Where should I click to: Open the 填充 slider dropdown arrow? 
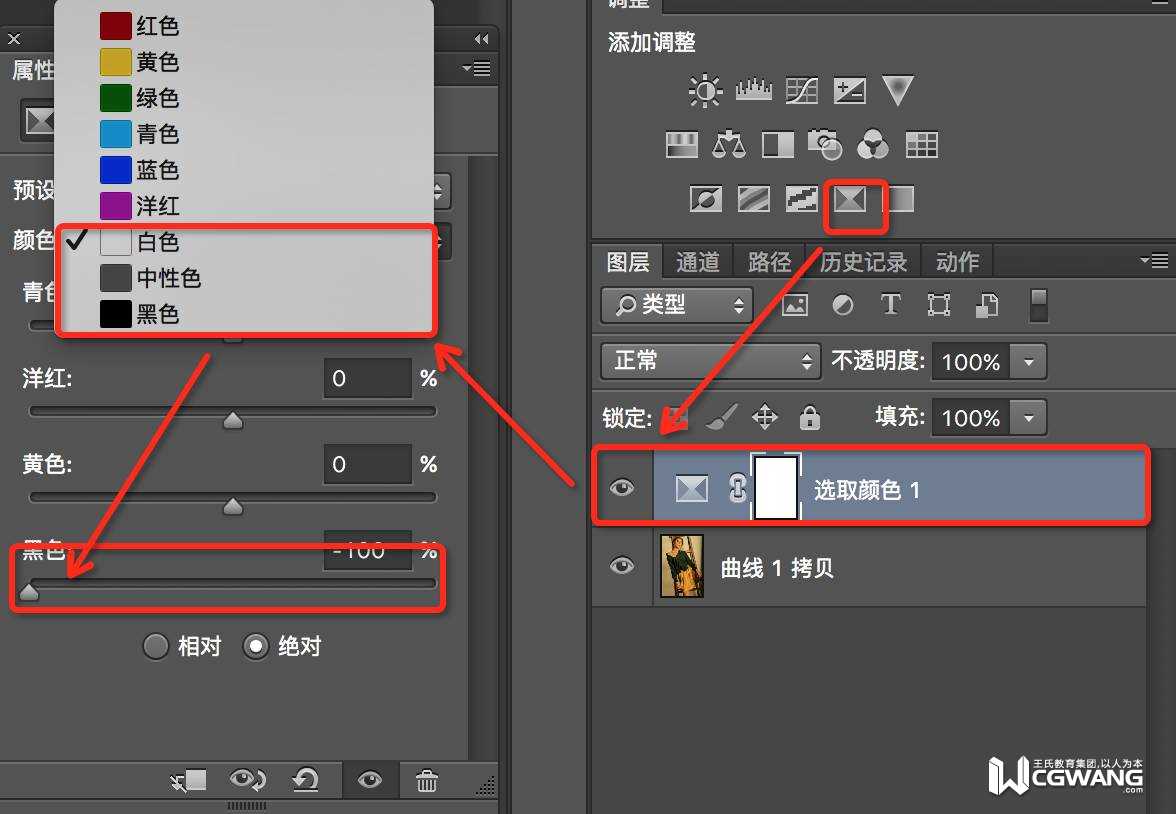(1028, 417)
